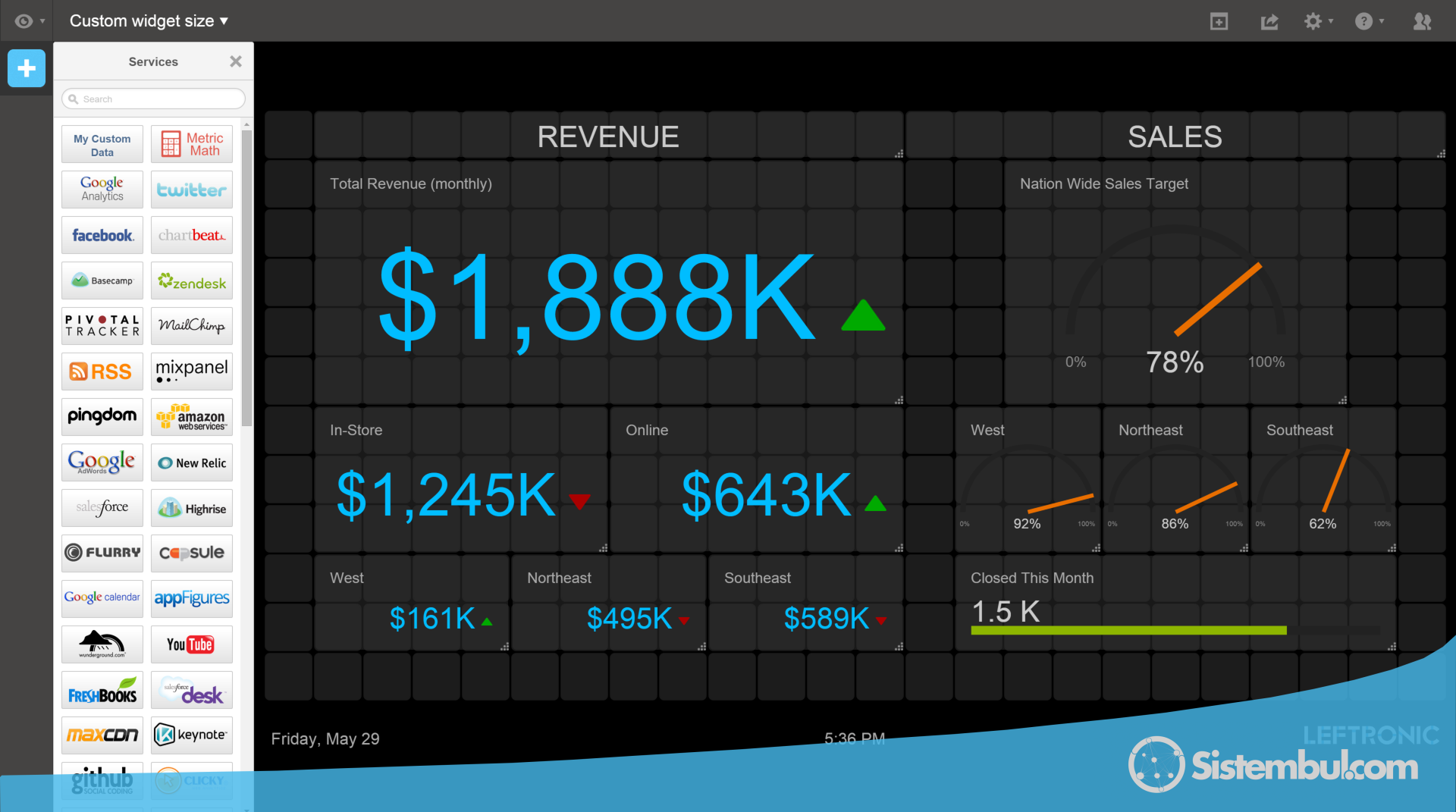Click the Closed This Month resize handle
This screenshot has width=1456, height=812.
1392,646
